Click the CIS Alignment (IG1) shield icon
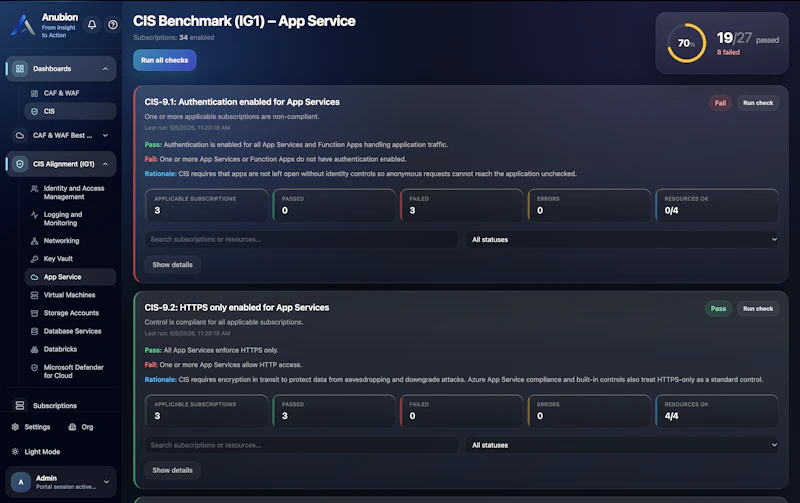The width and height of the screenshot is (800, 503). [x=20, y=164]
